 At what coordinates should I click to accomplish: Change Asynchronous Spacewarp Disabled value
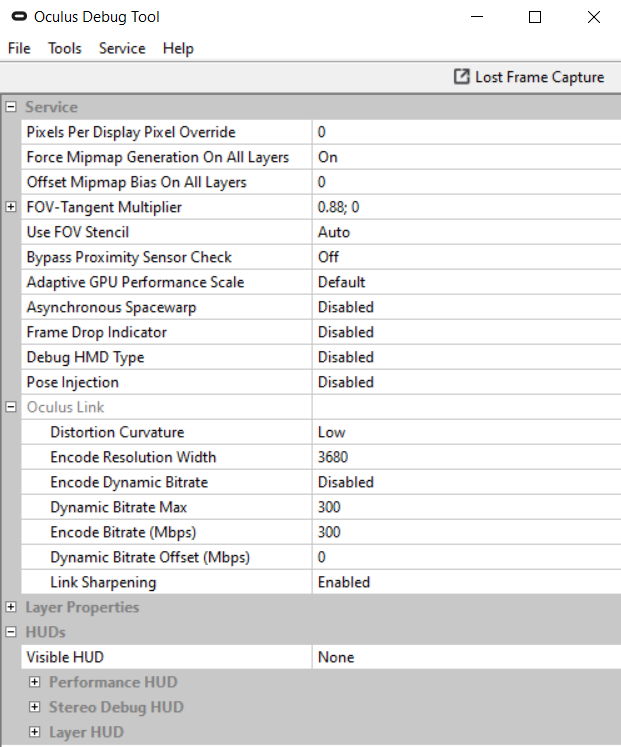(467, 307)
